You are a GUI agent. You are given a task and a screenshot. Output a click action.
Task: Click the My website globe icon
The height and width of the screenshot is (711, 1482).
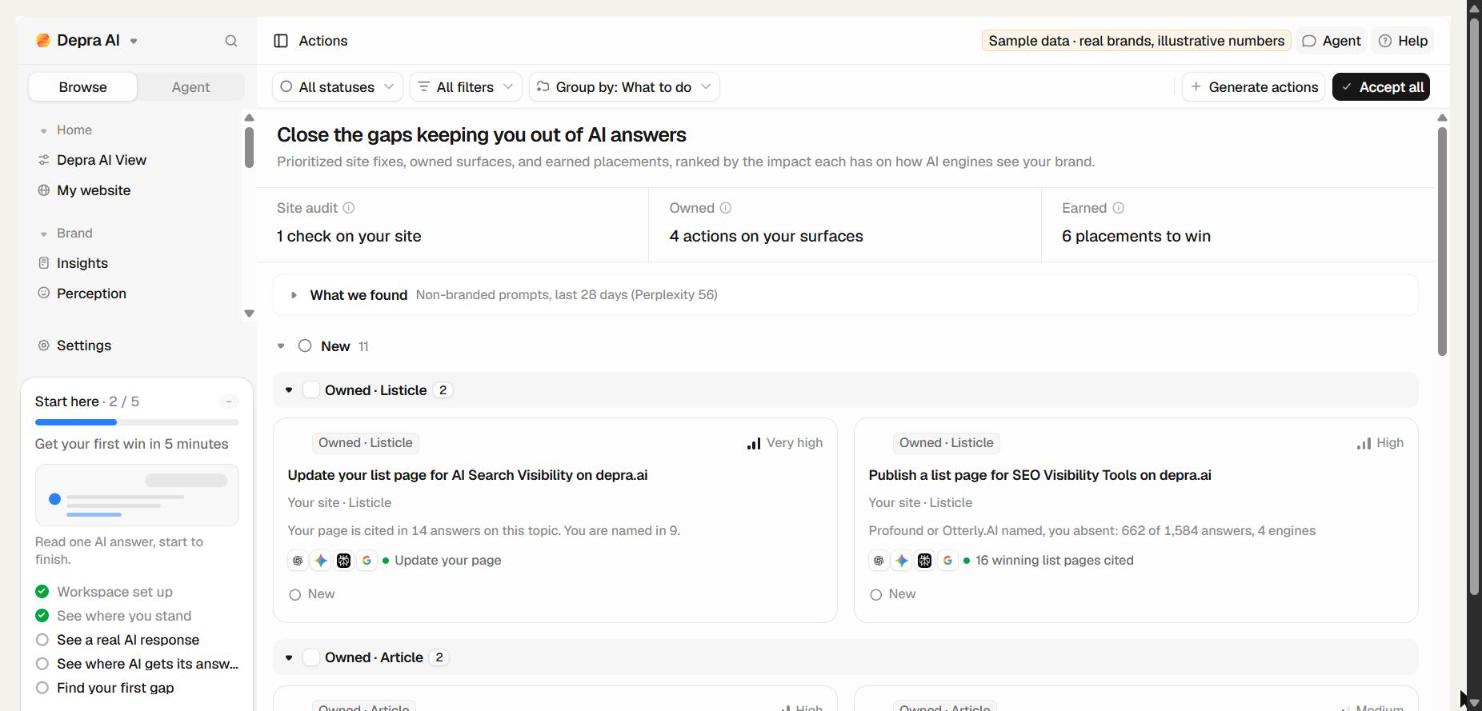(43, 191)
